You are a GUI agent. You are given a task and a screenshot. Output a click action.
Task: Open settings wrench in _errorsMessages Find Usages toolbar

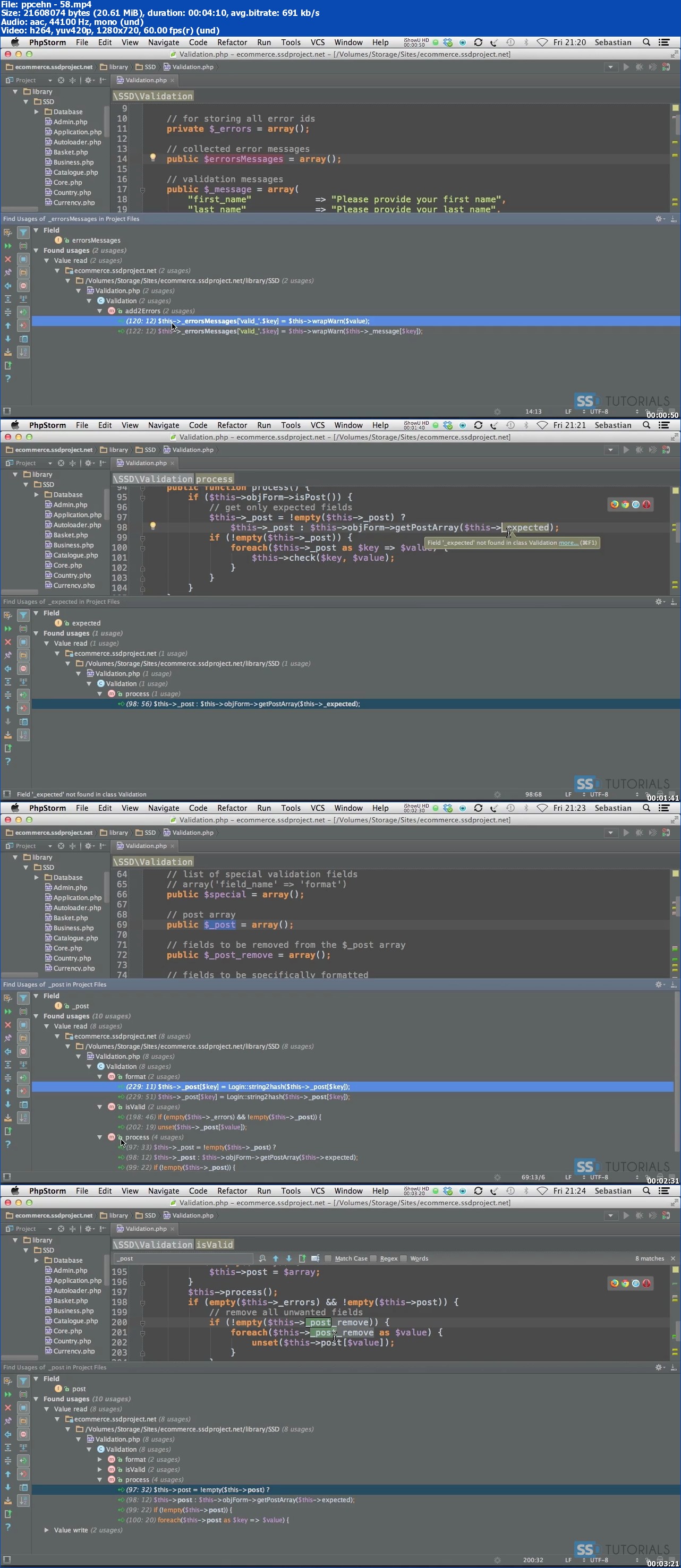[8, 233]
